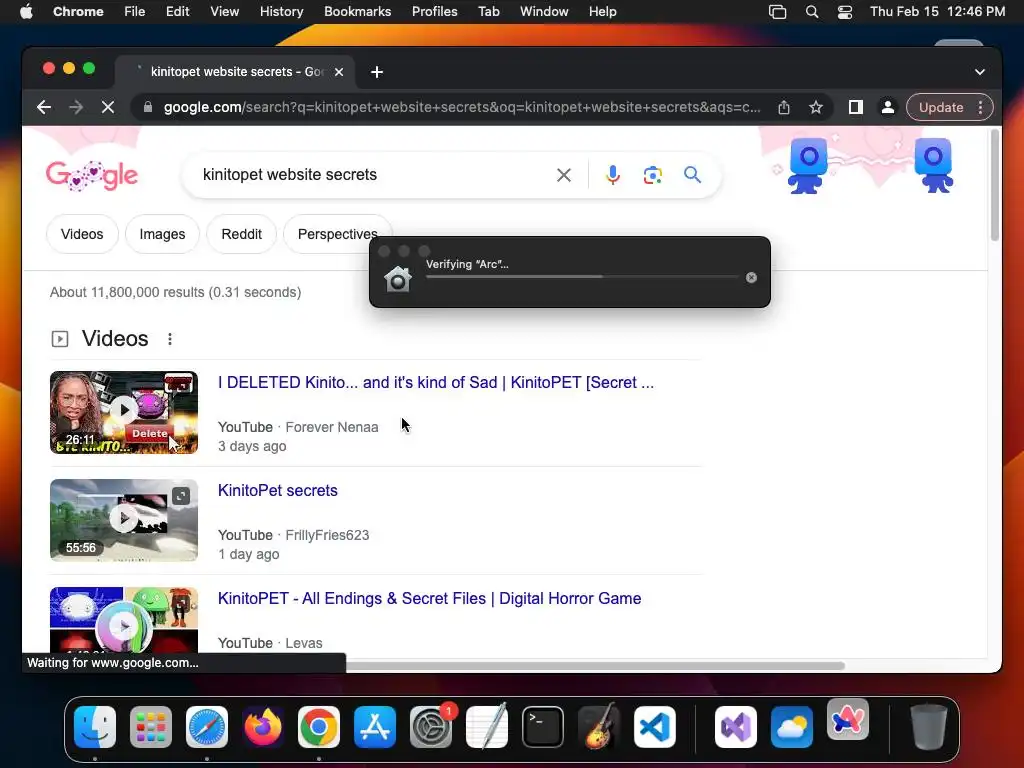The width and height of the screenshot is (1024, 768).
Task: Open Videos section more options
Action: coord(170,339)
